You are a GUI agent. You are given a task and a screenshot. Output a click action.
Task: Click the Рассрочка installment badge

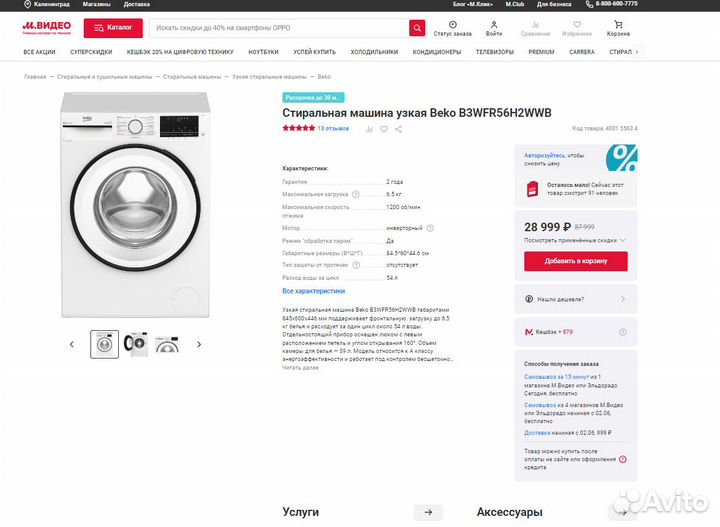click(x=313, y=97)
